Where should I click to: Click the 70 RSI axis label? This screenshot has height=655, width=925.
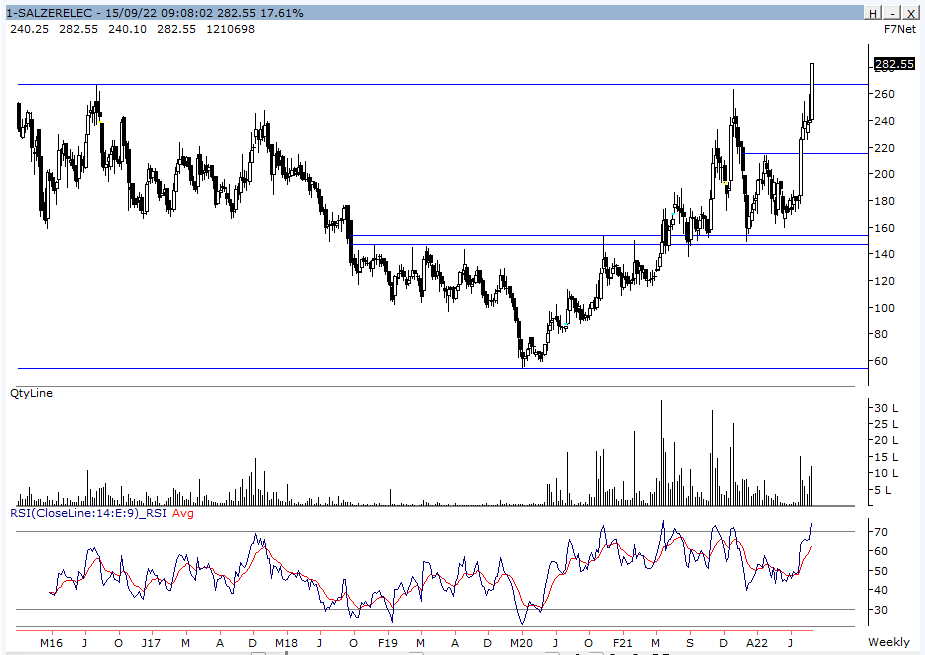(881, 532)
